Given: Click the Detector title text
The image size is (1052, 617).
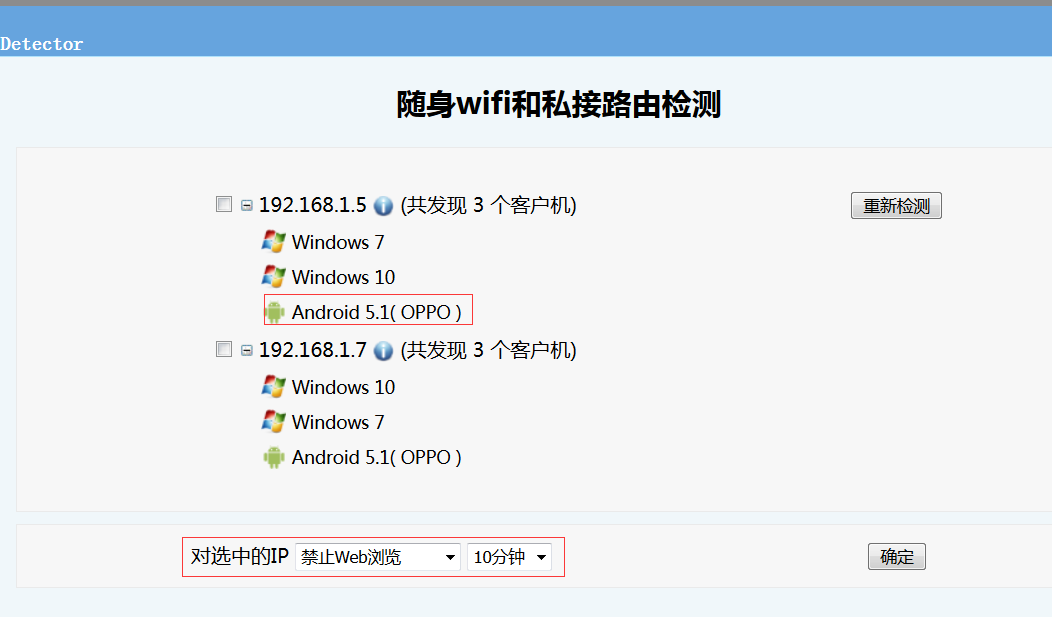Looking at the screenshot, I should click(x=42, y=44).
